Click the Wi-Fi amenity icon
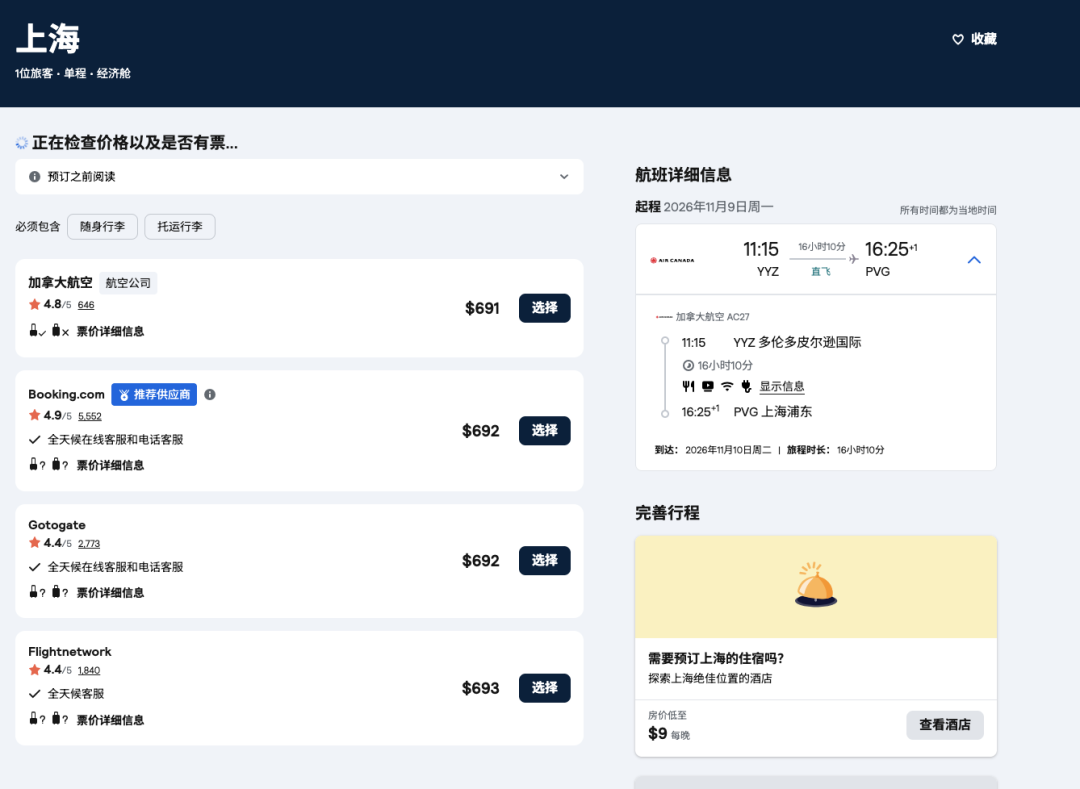Screen dimensions: 1080x789 727,386
